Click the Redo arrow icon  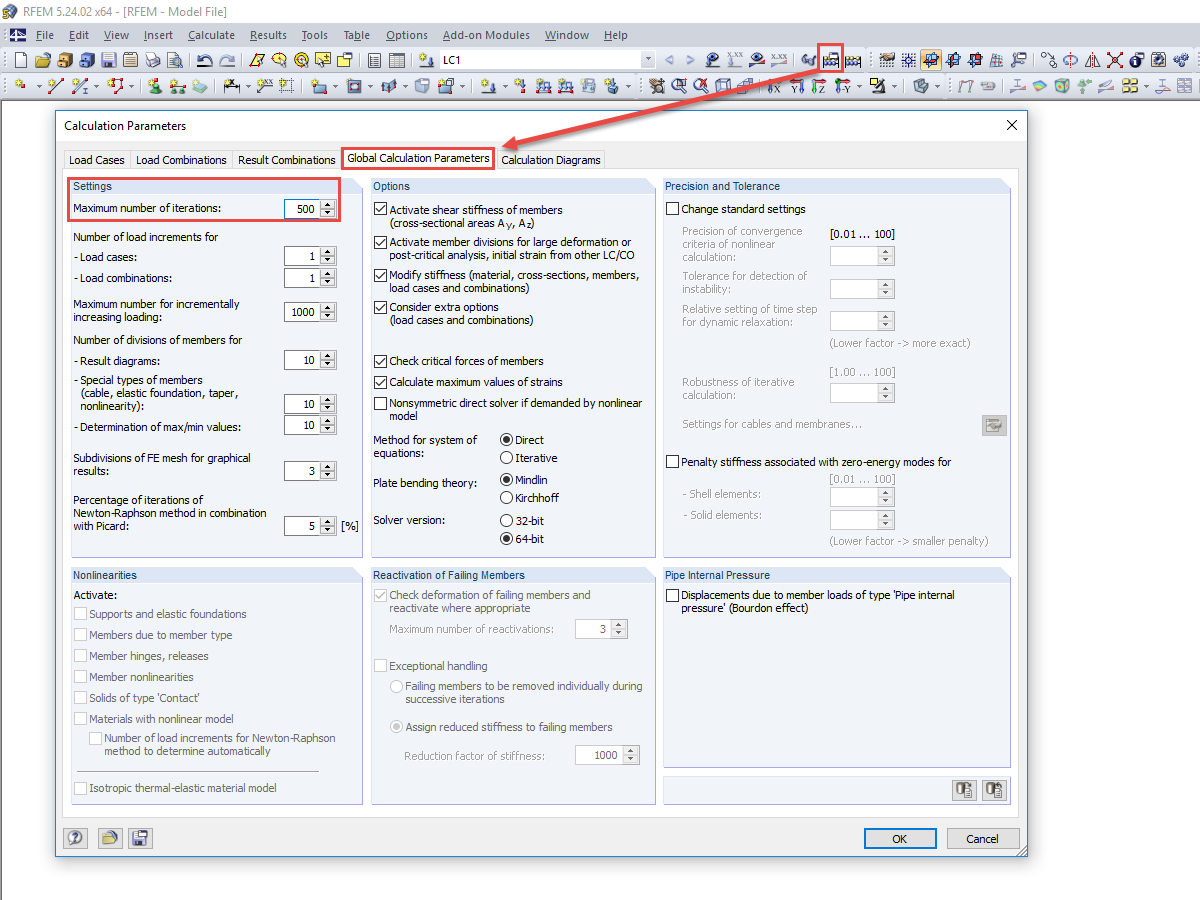coord(228,60)
